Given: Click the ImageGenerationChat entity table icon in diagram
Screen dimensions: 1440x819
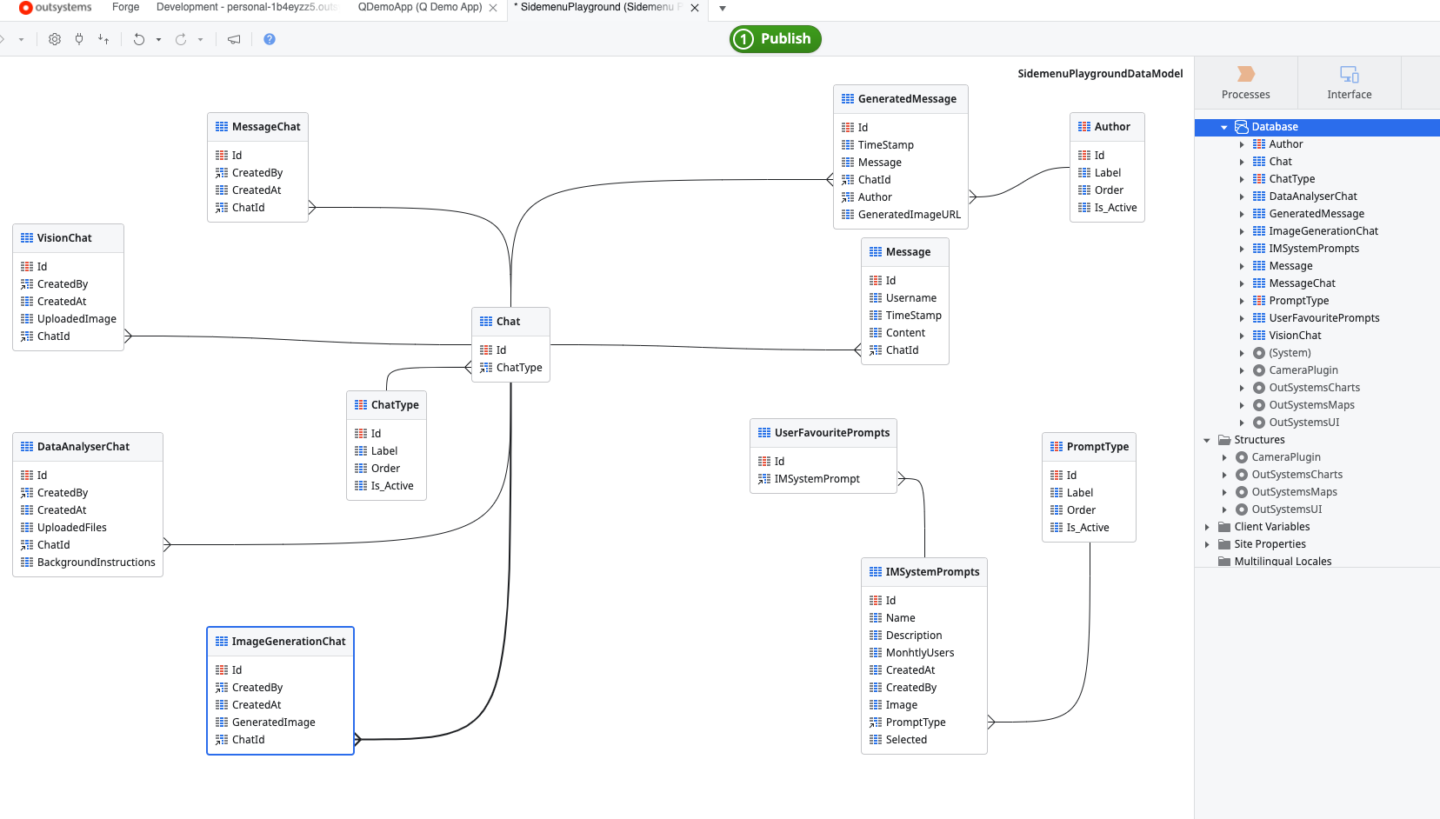Looking at the screenshot, I should coord(220,641).
